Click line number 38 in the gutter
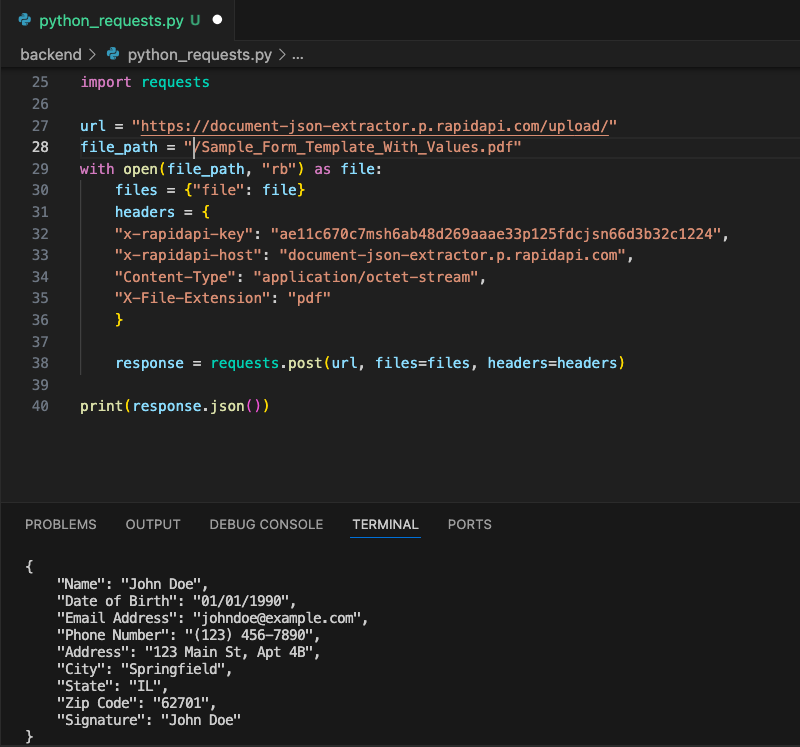This screenshot has width=800, height=747. coord(40,363)
